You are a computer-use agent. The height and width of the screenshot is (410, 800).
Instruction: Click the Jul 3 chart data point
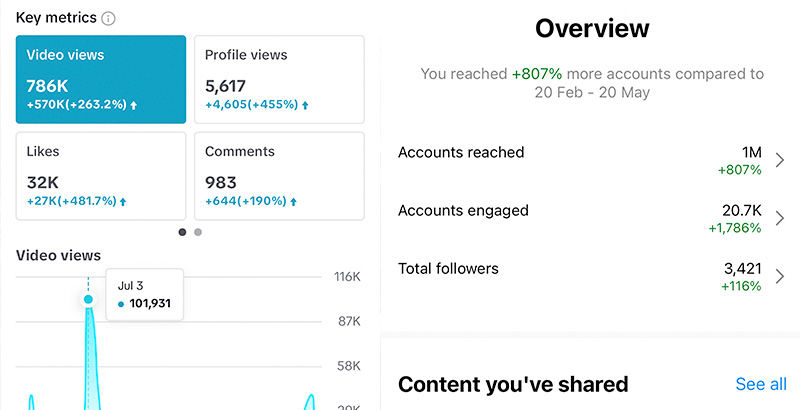[88, 299]
